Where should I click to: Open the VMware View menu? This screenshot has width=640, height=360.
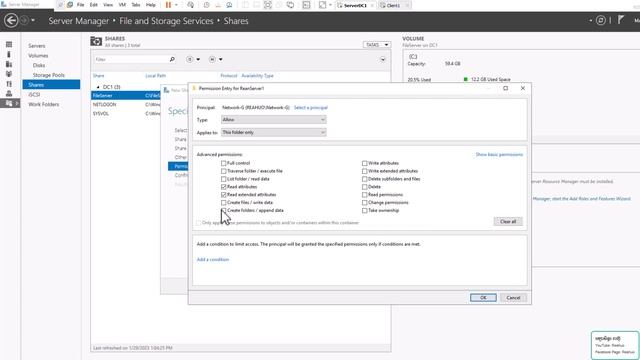pos(108,5)
